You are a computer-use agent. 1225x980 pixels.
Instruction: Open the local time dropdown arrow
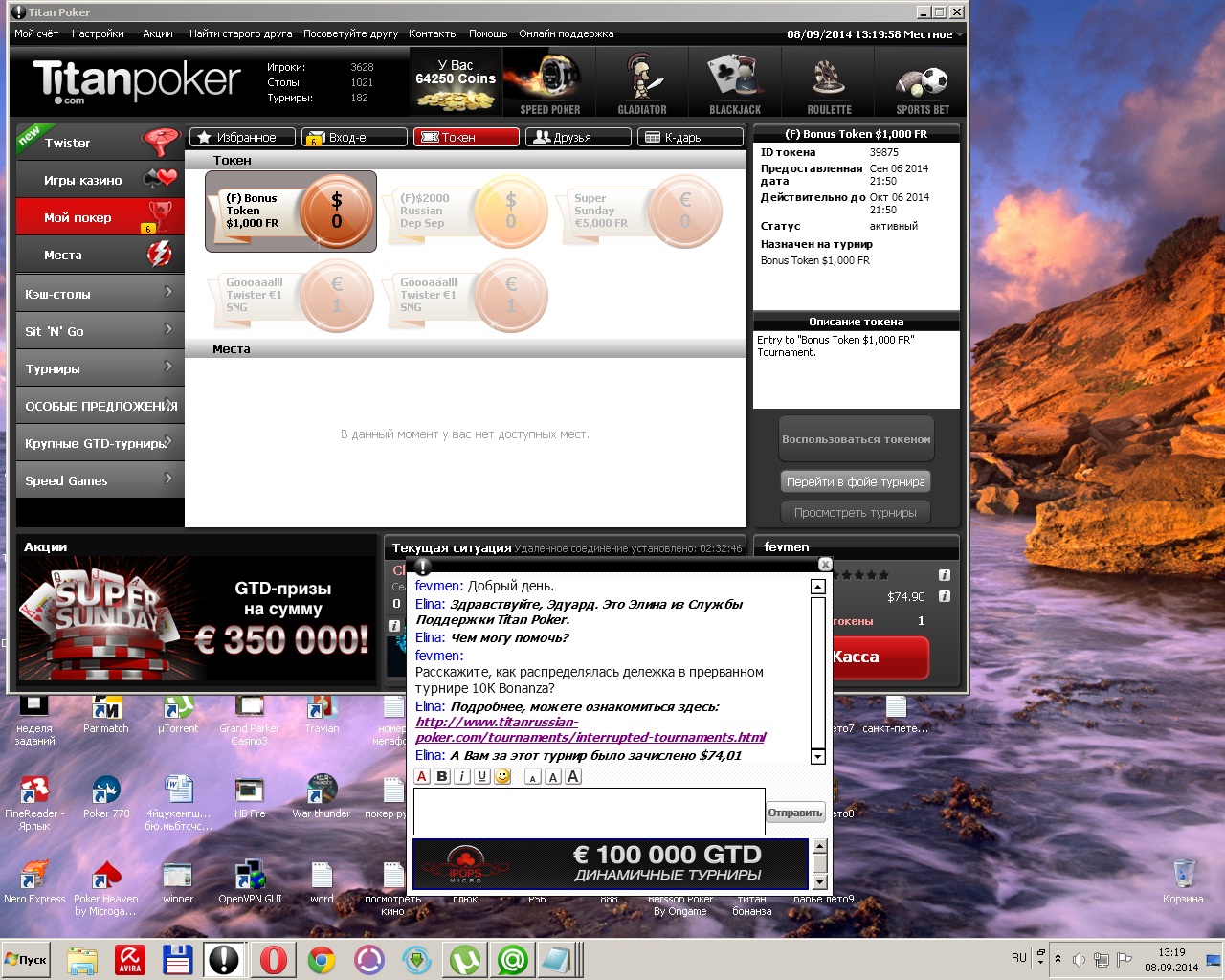(960, 34)
